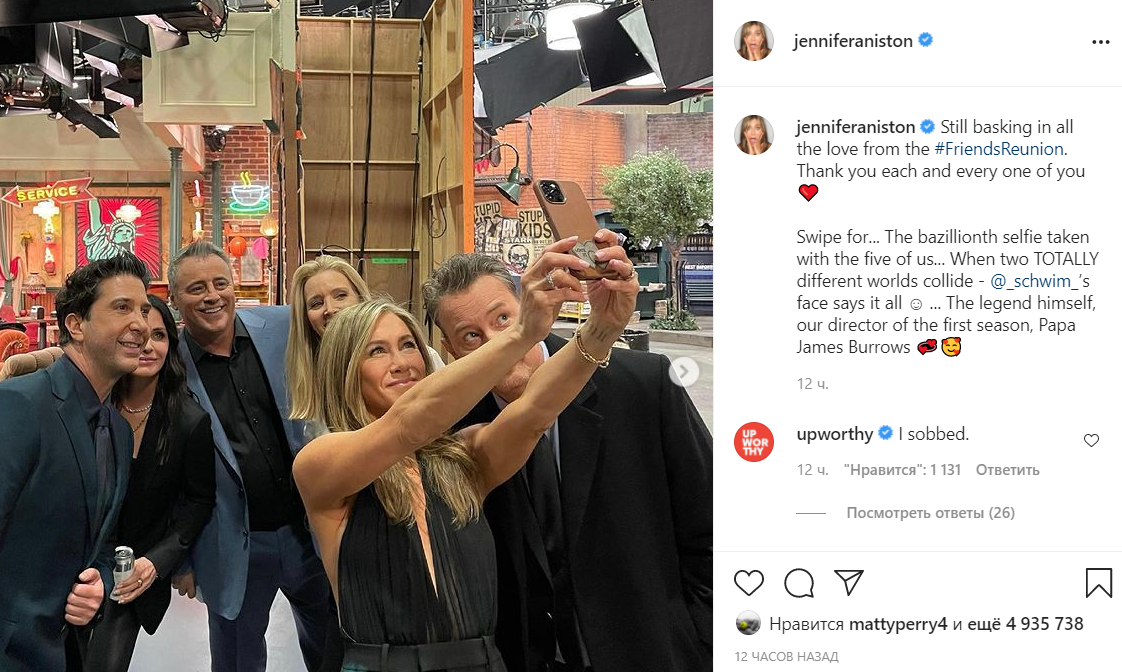Like upworthy's comment with small heart
The image size is (1122, 672).
click(1091, 440)
